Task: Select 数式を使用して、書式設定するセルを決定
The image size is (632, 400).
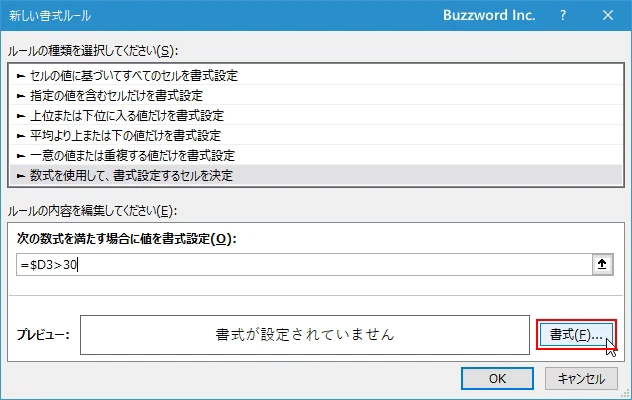Action: click(x=316, y=175)
